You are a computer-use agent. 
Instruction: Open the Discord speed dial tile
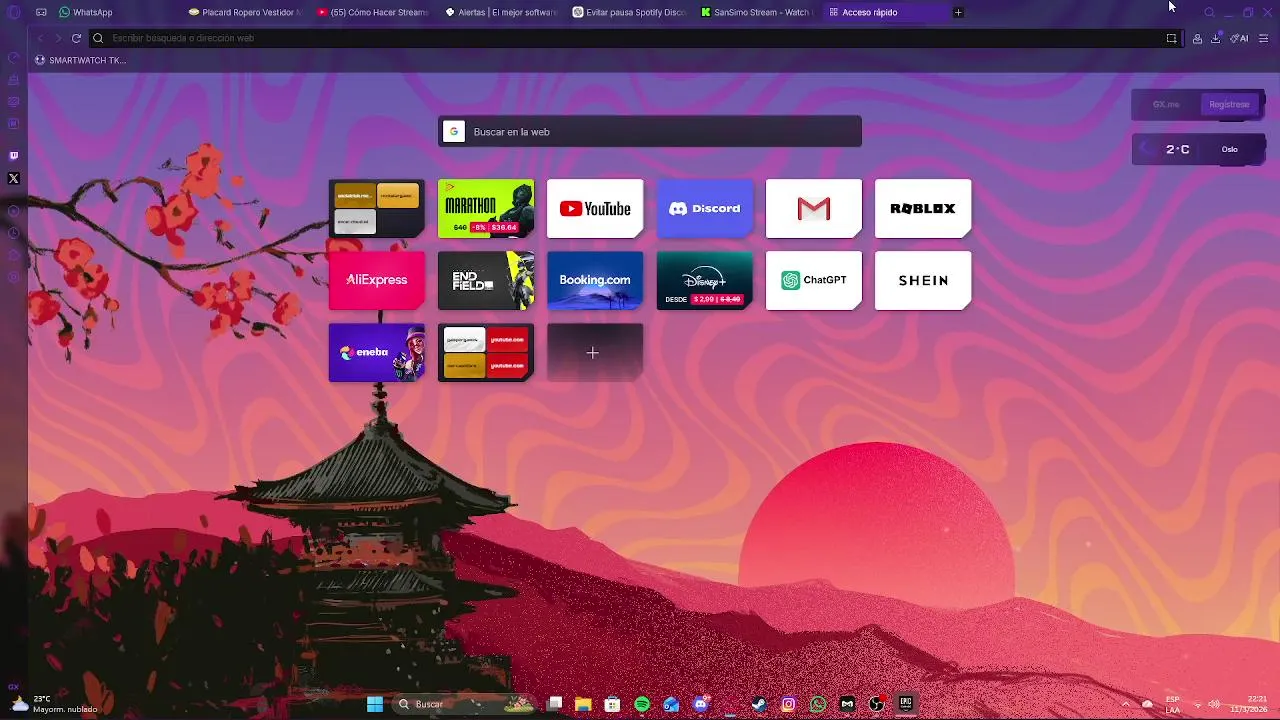704,208
